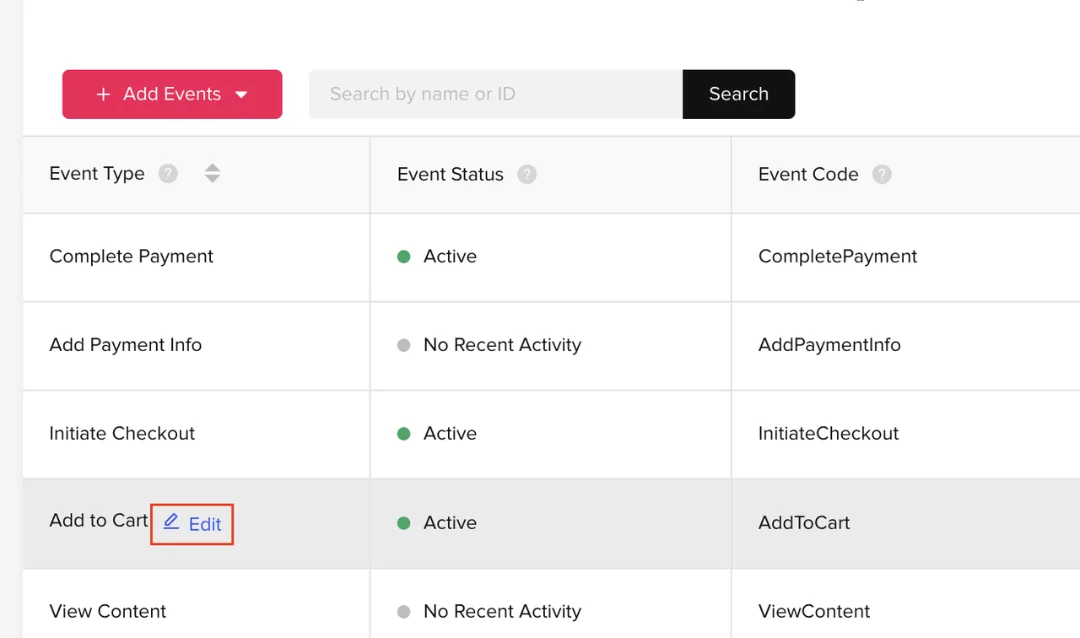Click the Event Type column header
1080x638 pixels.
96,174
